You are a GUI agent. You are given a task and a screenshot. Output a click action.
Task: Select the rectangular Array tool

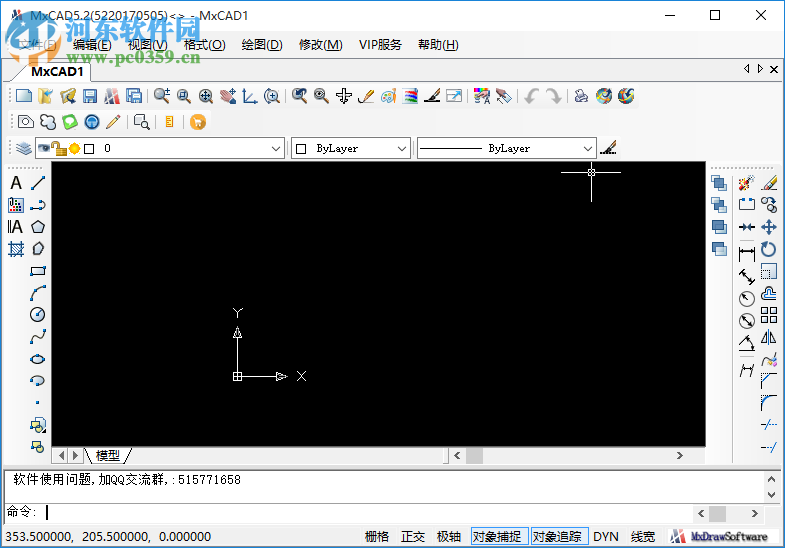[768, 315]
